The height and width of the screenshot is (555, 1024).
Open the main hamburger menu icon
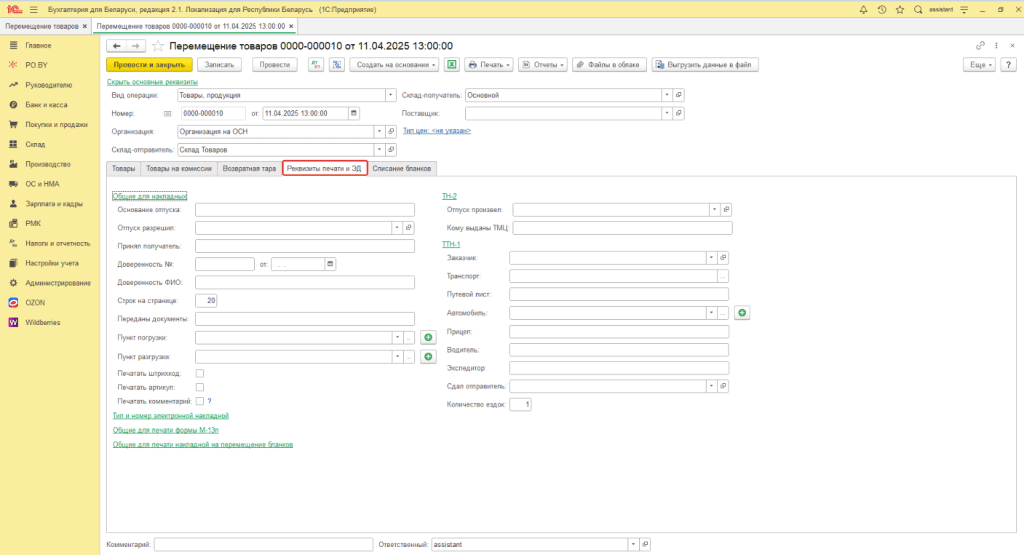point(34,10)
